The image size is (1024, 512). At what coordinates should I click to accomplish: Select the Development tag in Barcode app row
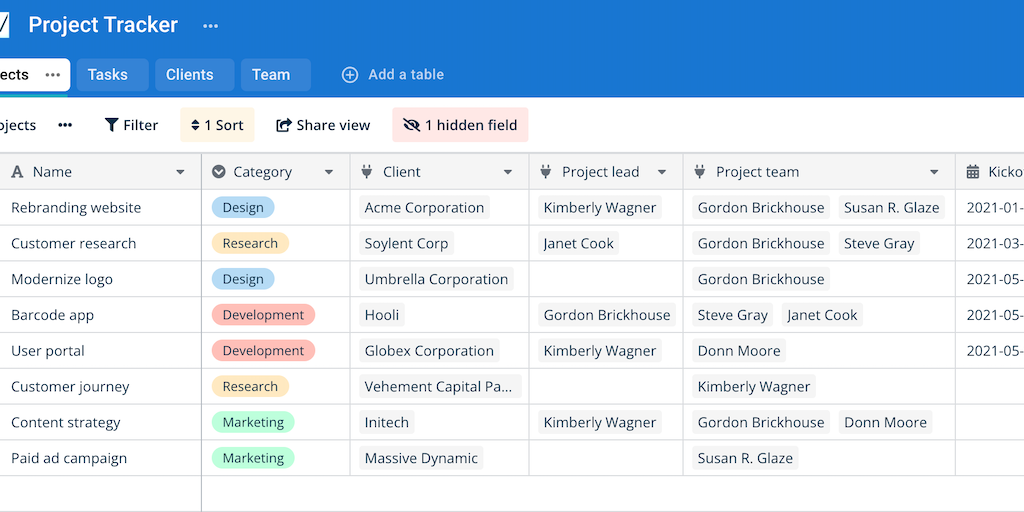263,315
